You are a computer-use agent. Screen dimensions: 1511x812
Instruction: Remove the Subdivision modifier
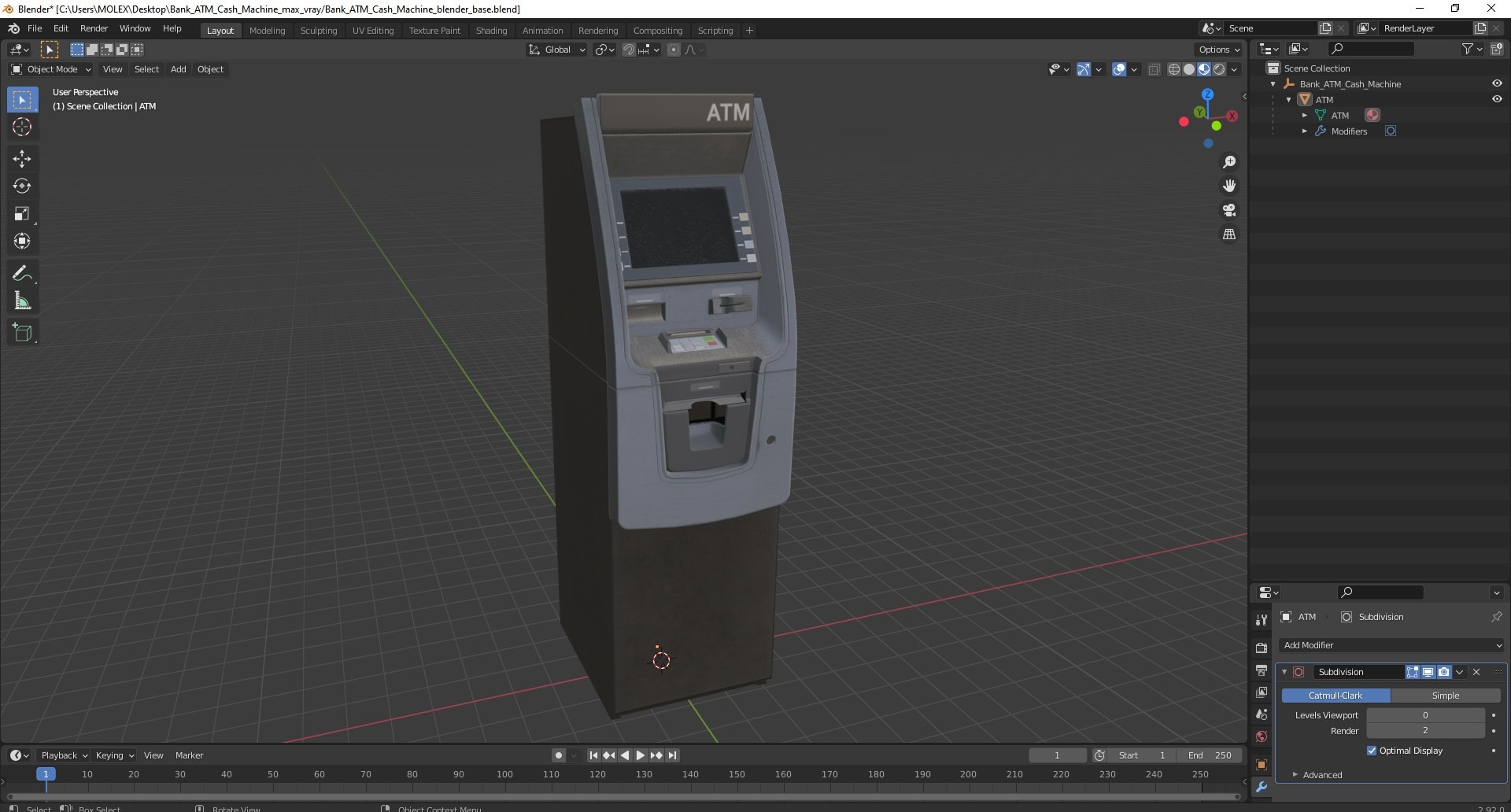pos(1476,672)
